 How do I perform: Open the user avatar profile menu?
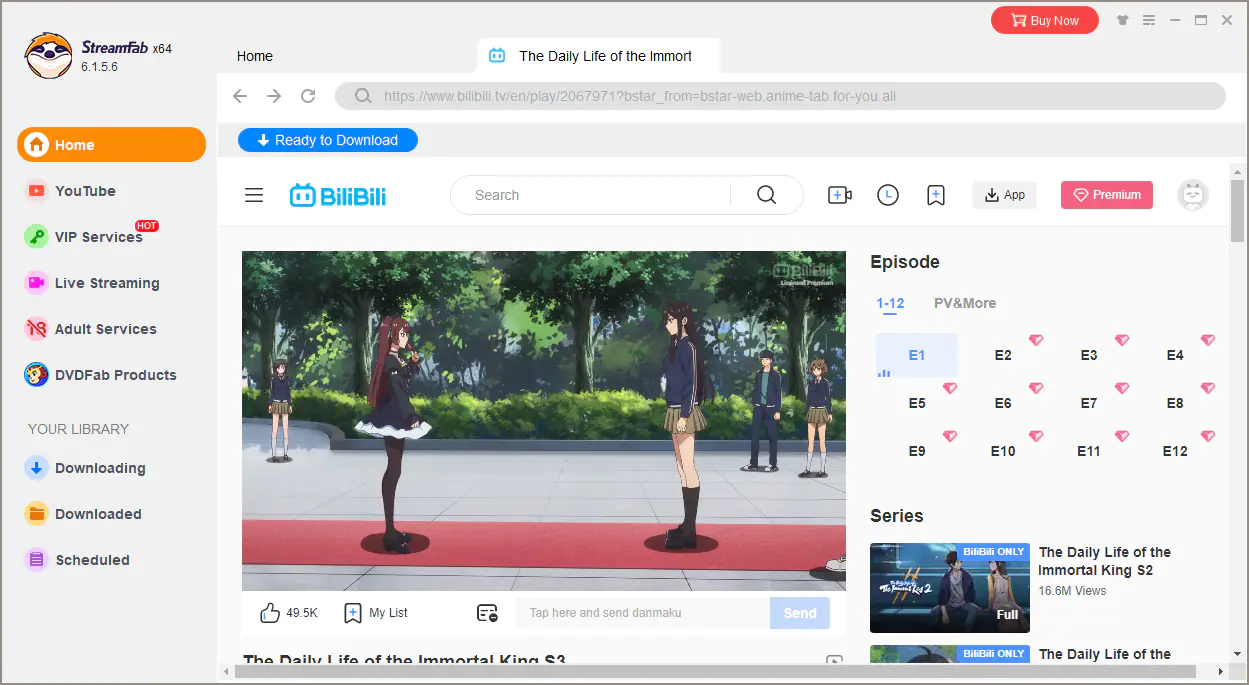[x=1192, y=195]
